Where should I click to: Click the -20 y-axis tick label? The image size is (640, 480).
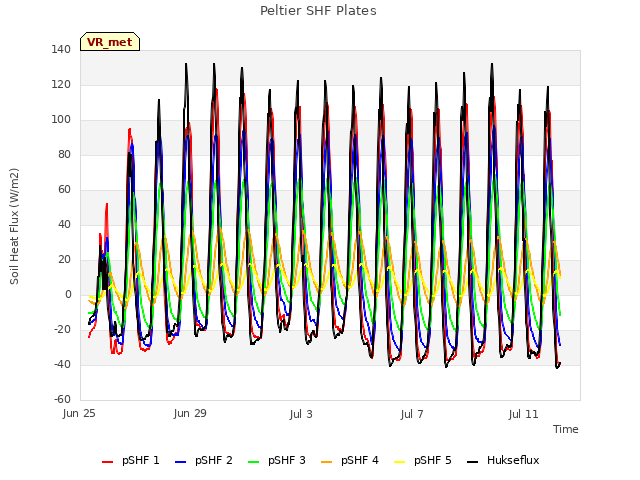62,329
